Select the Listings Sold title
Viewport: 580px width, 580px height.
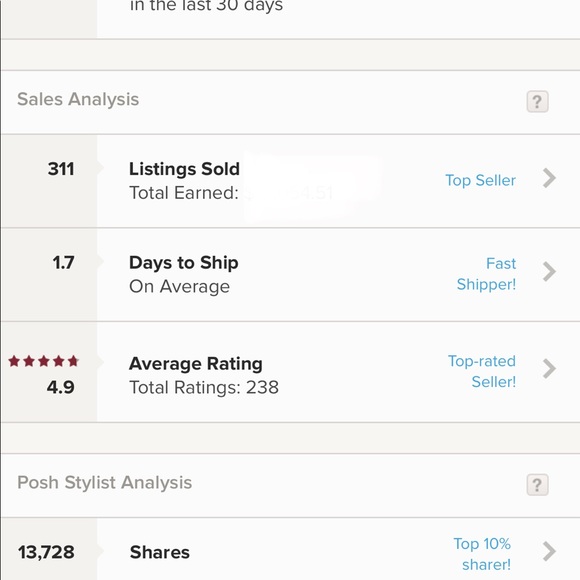pos(184,169)
